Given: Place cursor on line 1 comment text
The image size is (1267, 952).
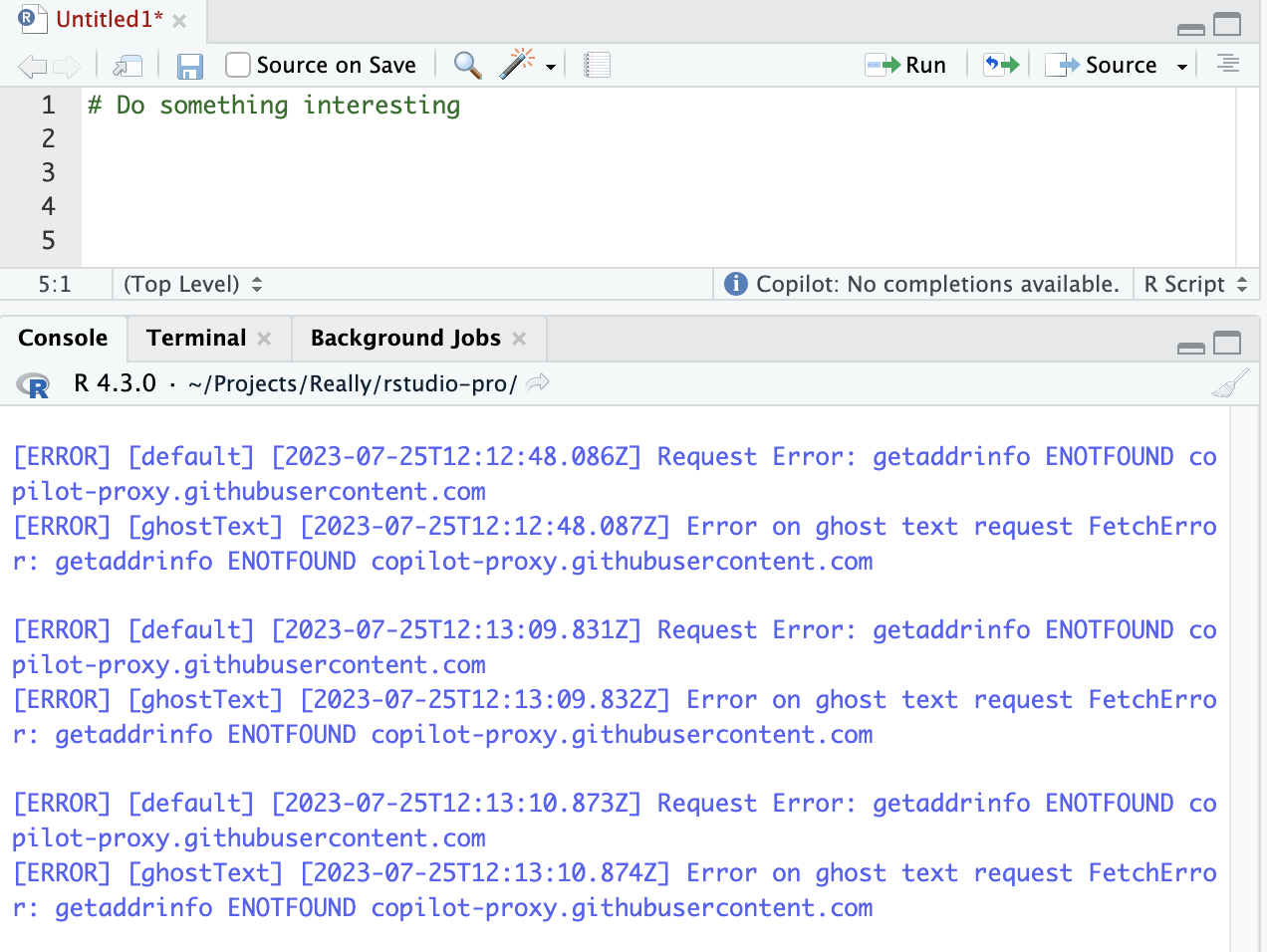Looking at the screenshot, I should 274,105.
